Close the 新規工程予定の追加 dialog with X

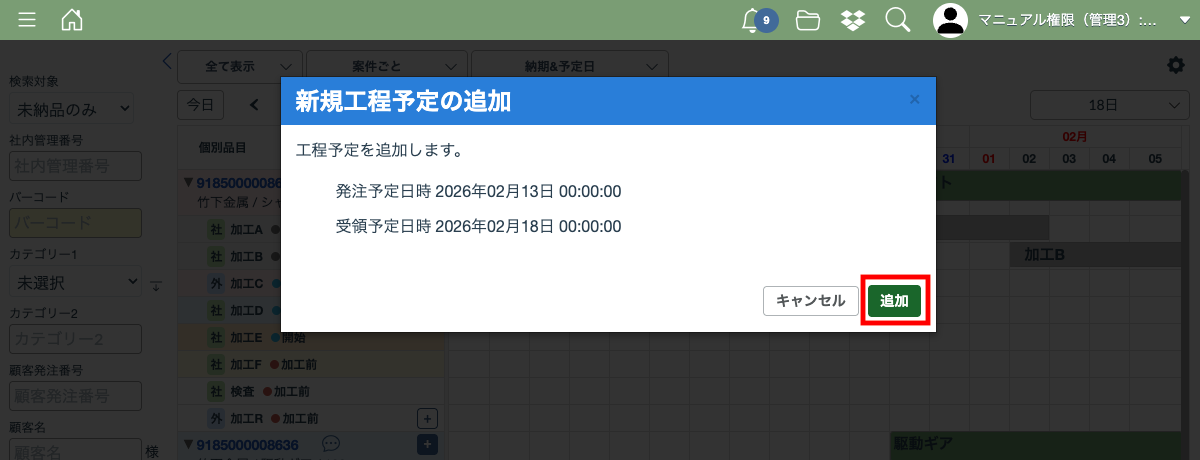pos(914,100)
